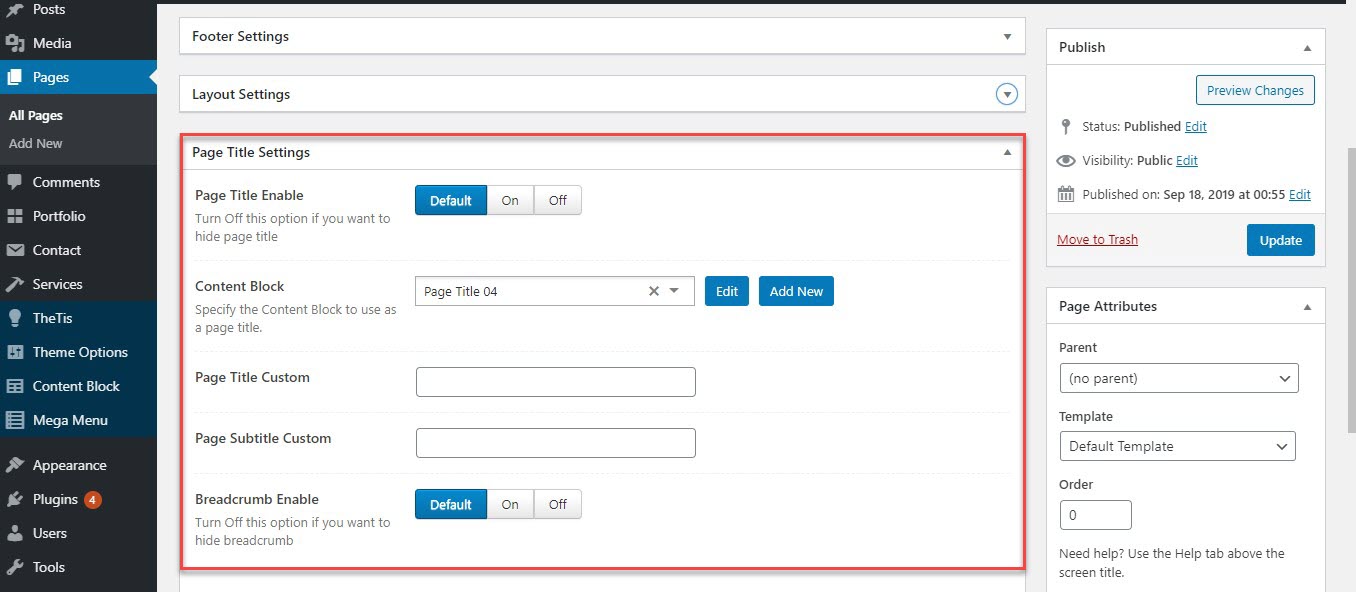This screenshot has width=1356, height=592.
Task: Open the Appearance menu
Action: (x=78, y=465)
